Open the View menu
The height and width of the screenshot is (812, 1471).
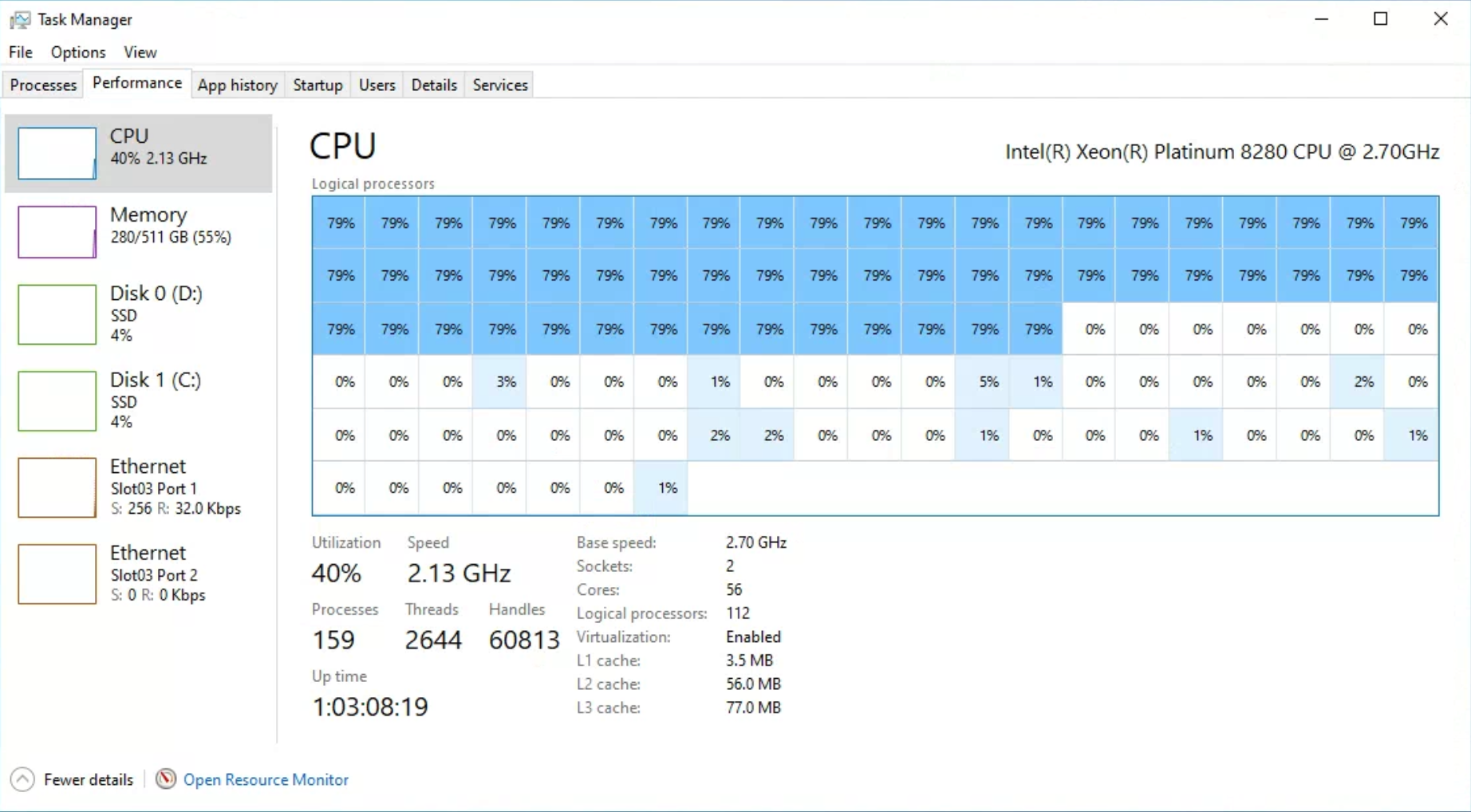(140, 53)
